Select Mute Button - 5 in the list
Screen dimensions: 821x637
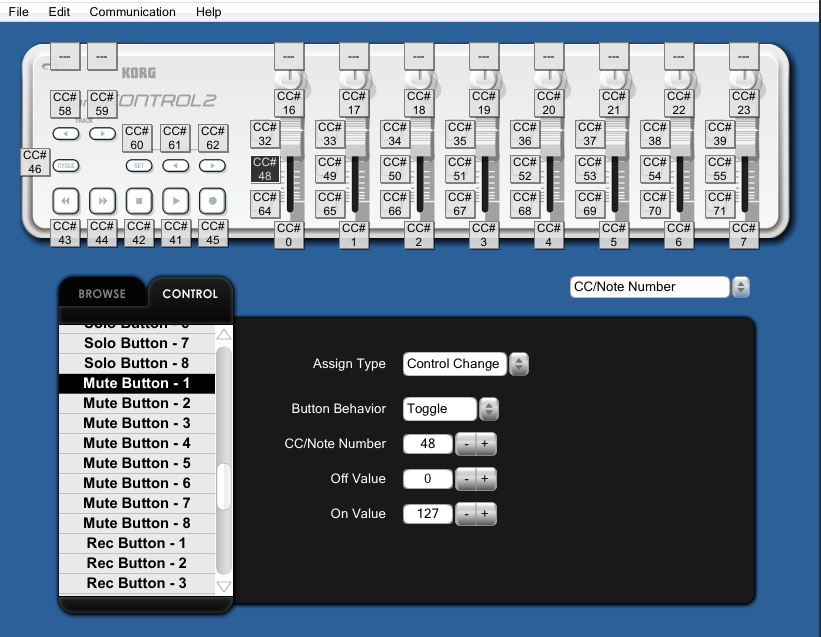[x=137, y=463]
